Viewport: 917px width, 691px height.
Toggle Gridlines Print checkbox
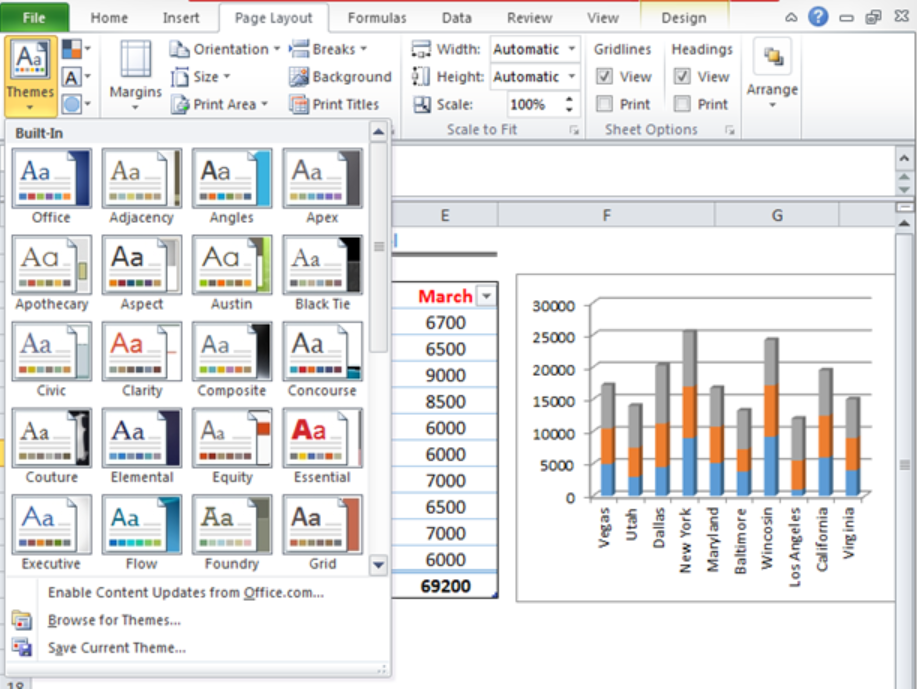pos(604,104)
